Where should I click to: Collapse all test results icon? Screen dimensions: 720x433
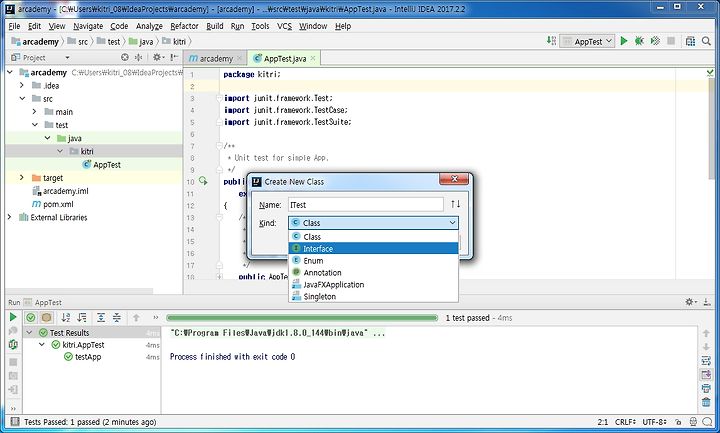[x=117, y=317]
